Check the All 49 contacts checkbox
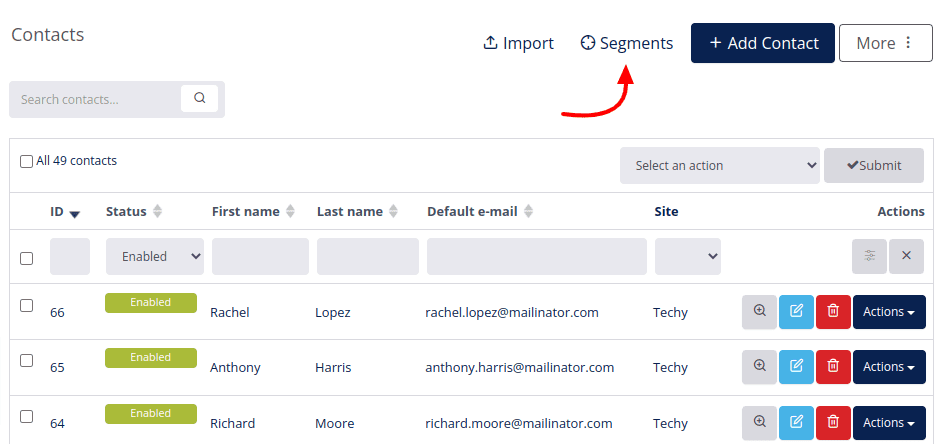 (27, 161)
